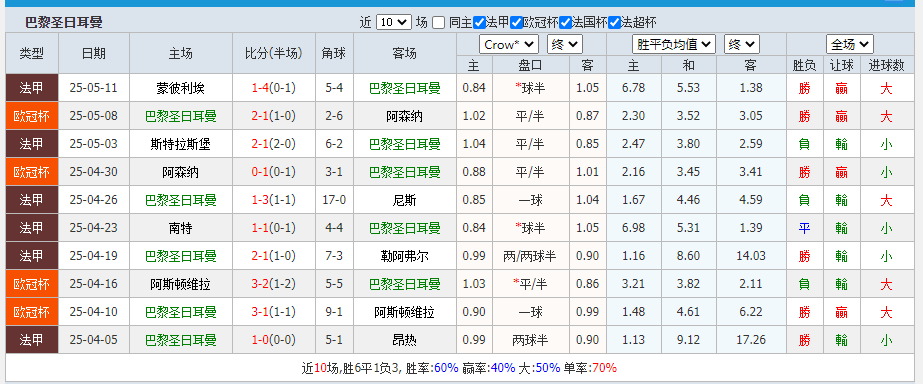Click handicap 两/两球半
Image resolution: width=923 pixels, height=384 pixels.
[530, 256]
